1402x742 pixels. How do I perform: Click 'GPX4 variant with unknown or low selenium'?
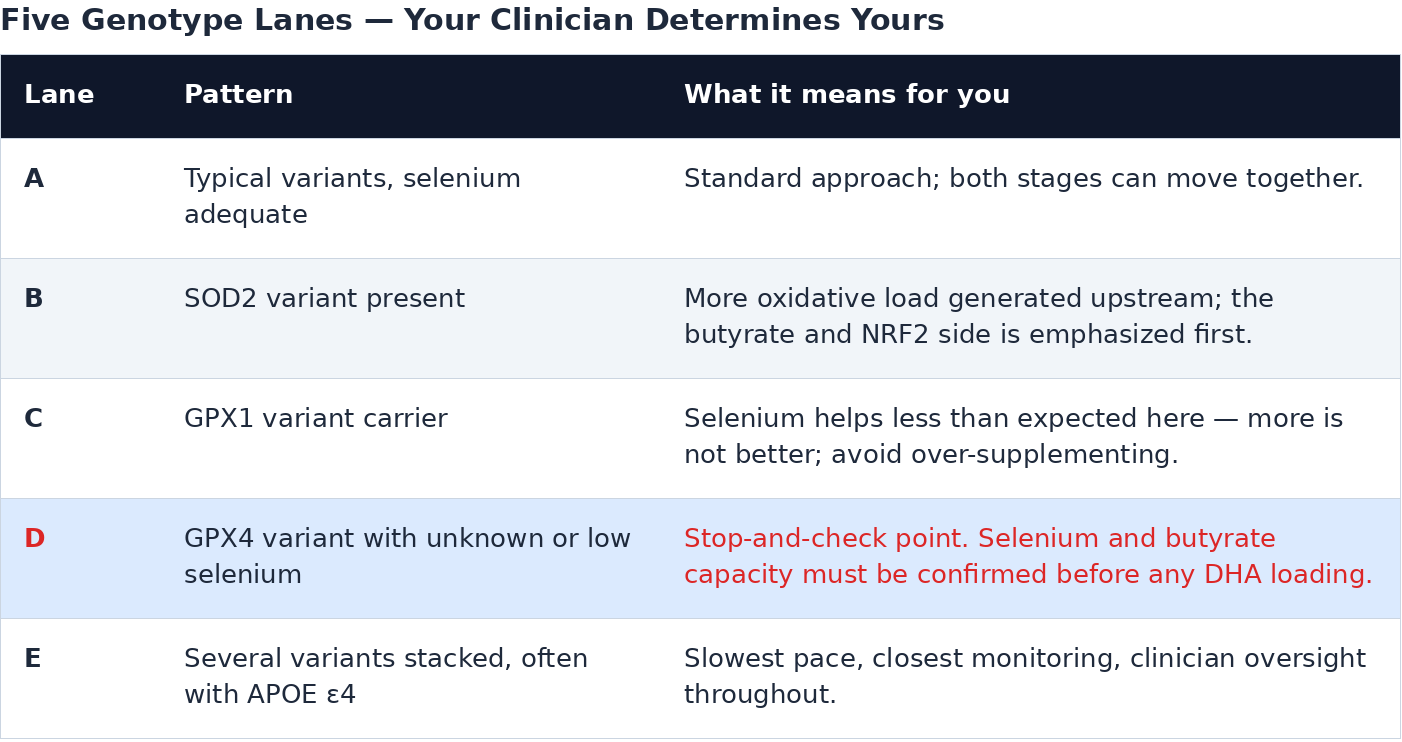pyautogui.click(x=407, y=558)
